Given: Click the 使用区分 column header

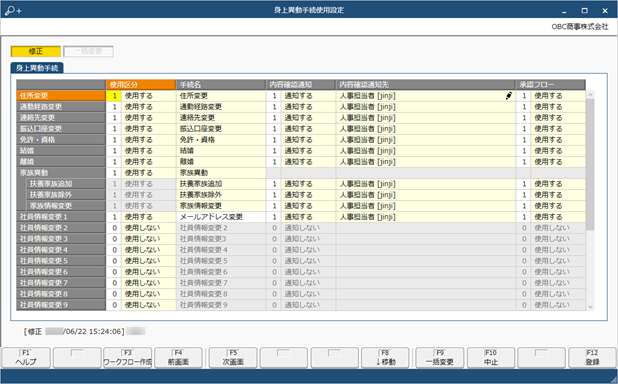Looking at the screenshot, I should click(x=141, y=85).
